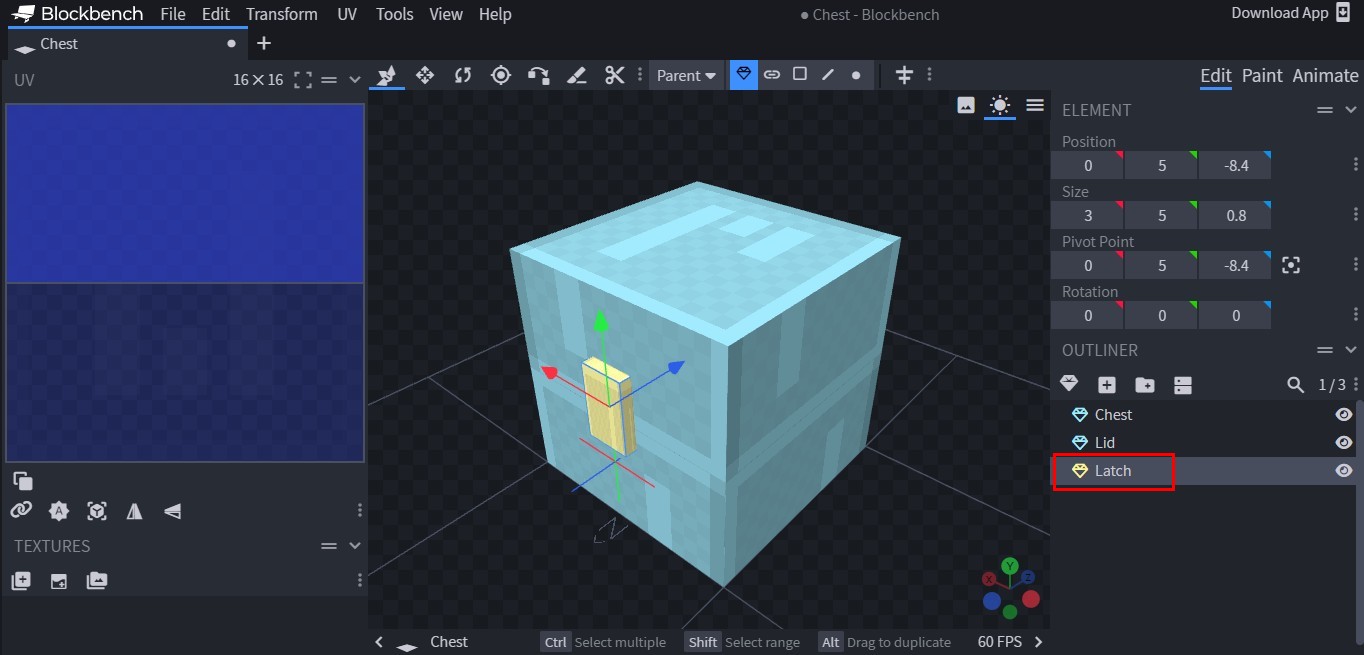The image size is (1364, 655).
Task: Select the Paint brush edit tool
Action: [577, 75]
